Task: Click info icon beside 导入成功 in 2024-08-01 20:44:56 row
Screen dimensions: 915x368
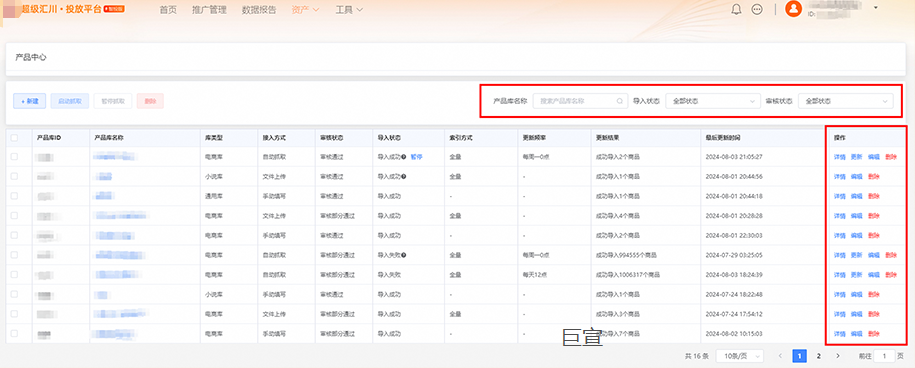Action: point(403,177)
